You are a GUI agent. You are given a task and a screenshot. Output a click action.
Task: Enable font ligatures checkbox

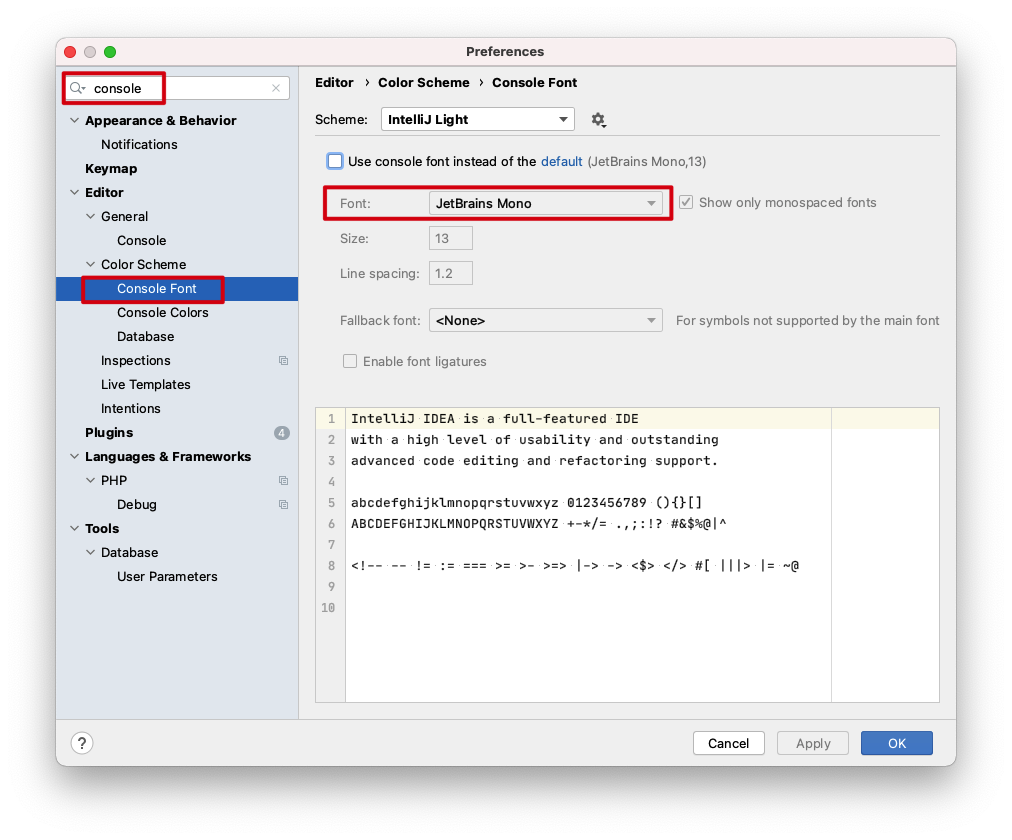(350, 361)
